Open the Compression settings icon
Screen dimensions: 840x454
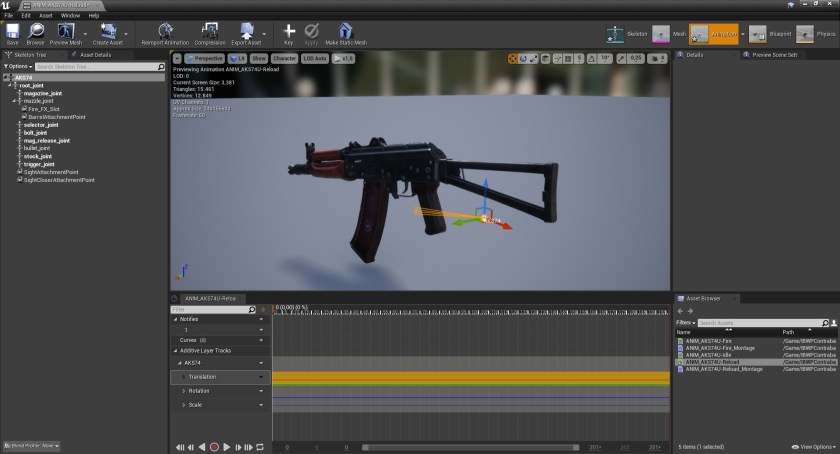click(210, 32)
